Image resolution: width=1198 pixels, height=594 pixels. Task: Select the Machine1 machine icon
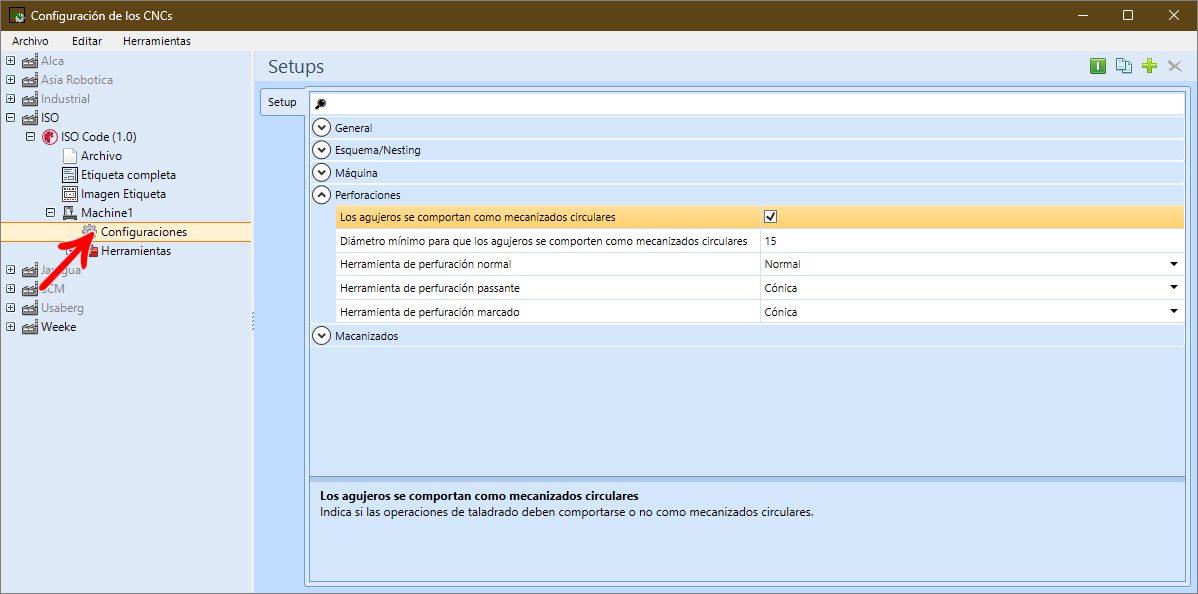point(70,213)
